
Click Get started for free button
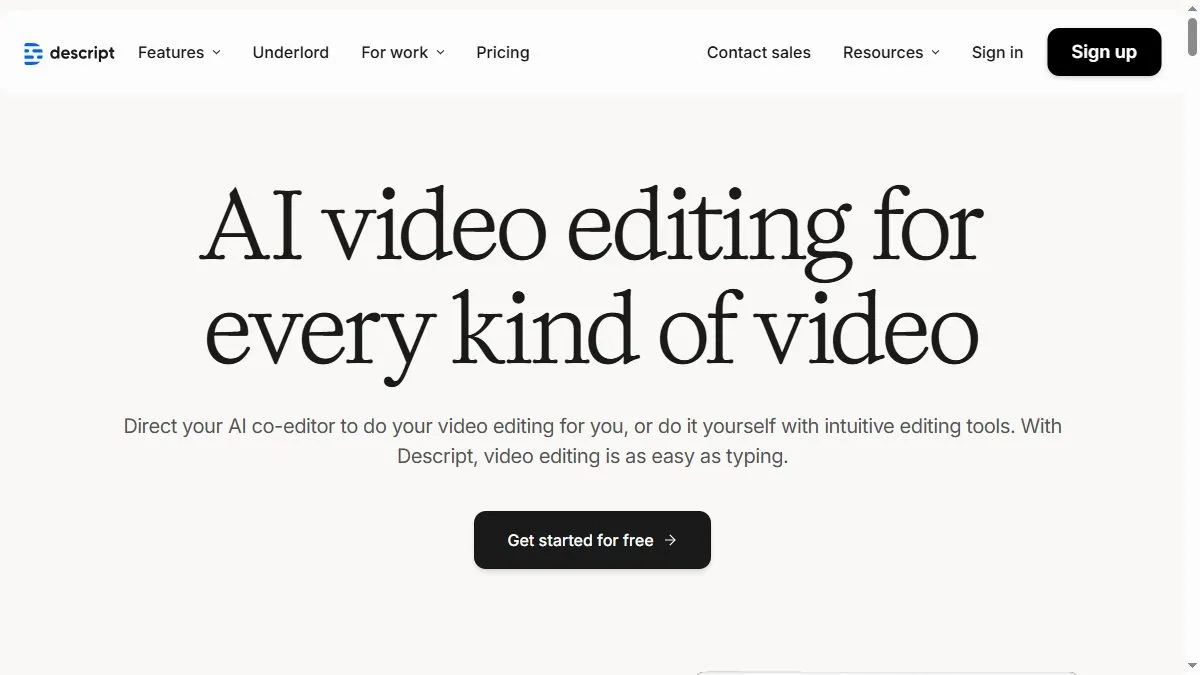[x=592, y=540]
